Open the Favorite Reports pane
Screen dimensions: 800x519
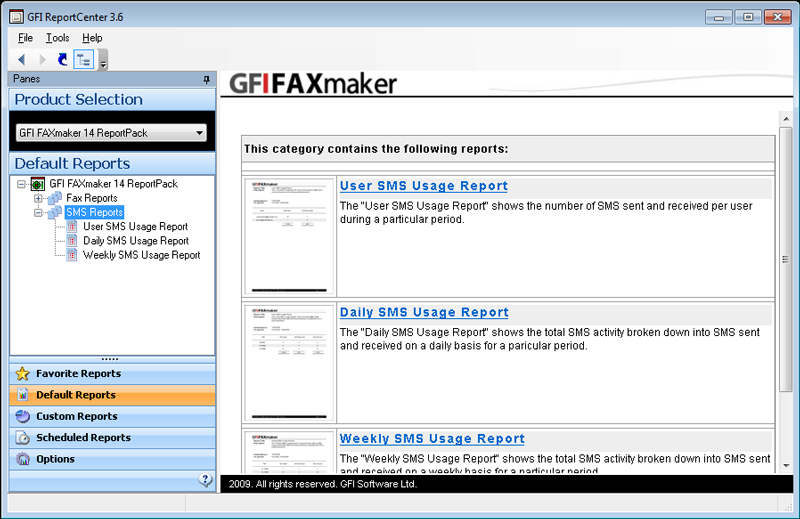pyautogui.click(x=112, y=374)
